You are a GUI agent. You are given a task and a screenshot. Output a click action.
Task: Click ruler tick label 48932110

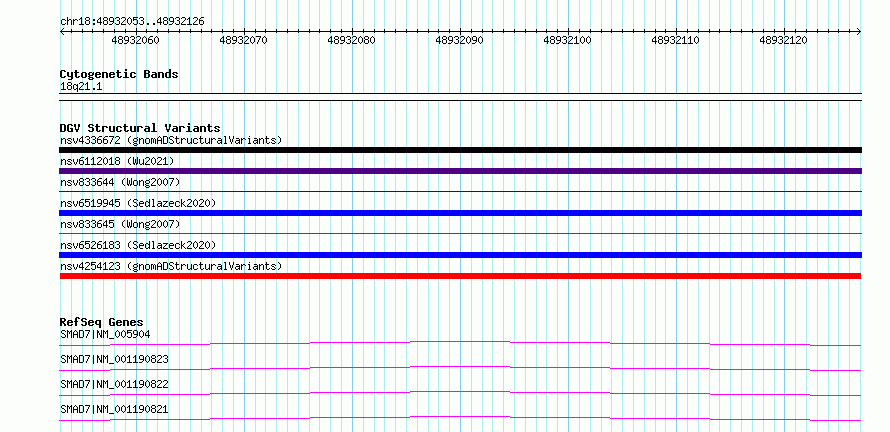675,40
